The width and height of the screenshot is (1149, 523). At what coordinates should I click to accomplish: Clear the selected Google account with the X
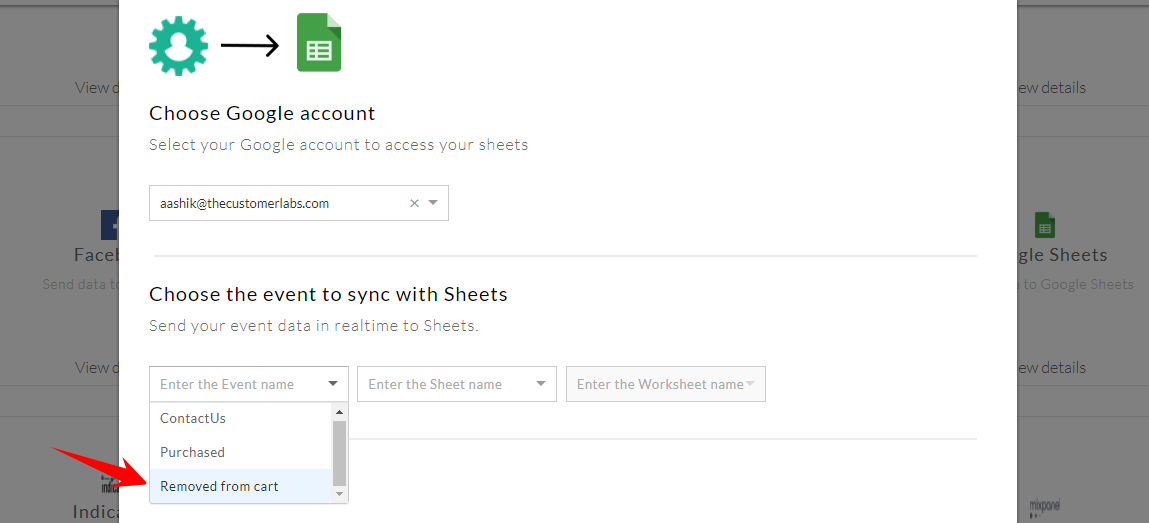click(x=415, y=203)
